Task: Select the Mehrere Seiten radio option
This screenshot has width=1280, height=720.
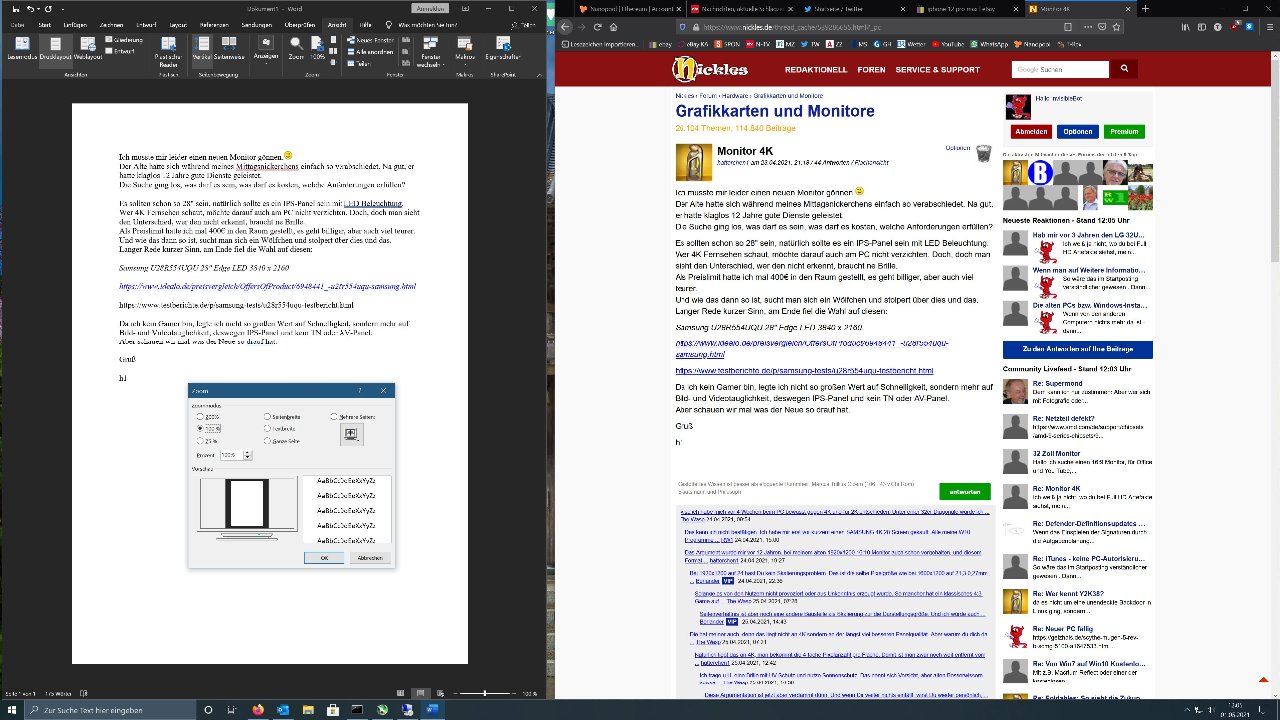Action: [353, 416]
